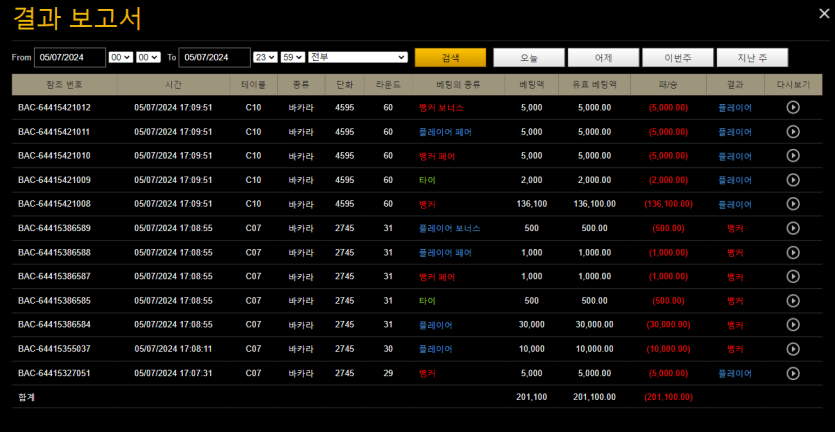This screenshot has height=432, width=835.
Task: Click the 다시보기 column header
Action: (x=793, y=85)
